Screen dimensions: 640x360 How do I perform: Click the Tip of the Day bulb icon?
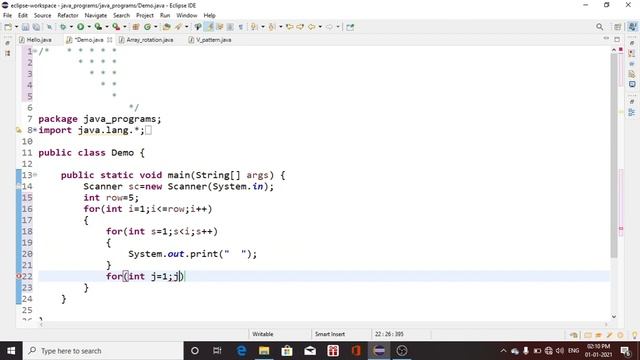coord(635,335)
